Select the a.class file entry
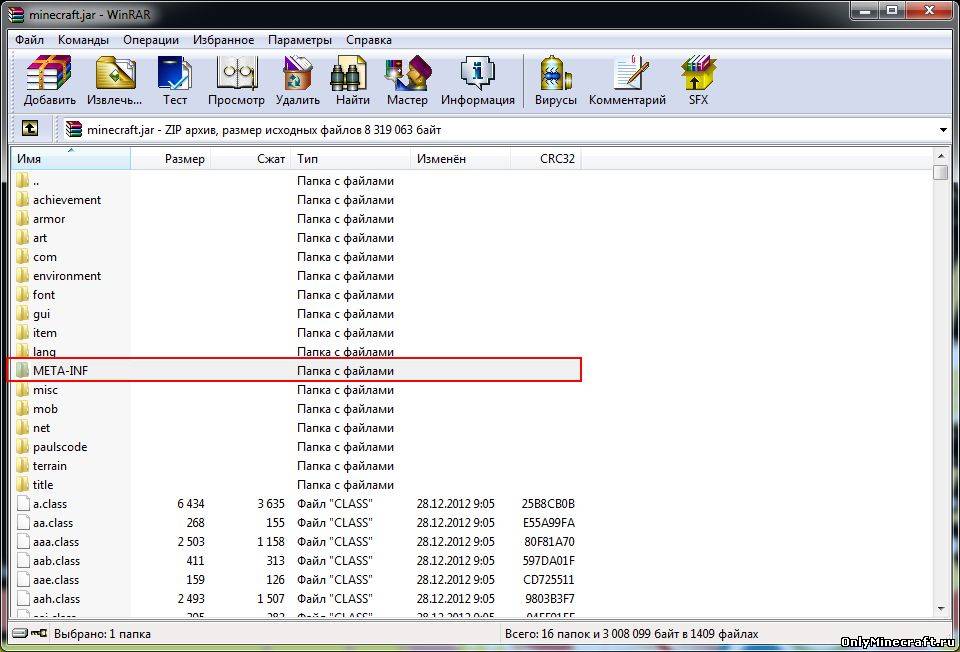Viewport: 960px width, 652px height. click(49, 504)
